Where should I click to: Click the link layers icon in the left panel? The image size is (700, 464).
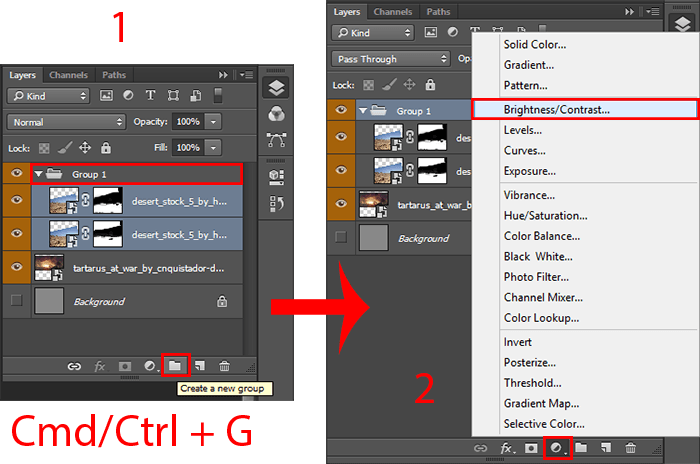click(x=74, y=367)
